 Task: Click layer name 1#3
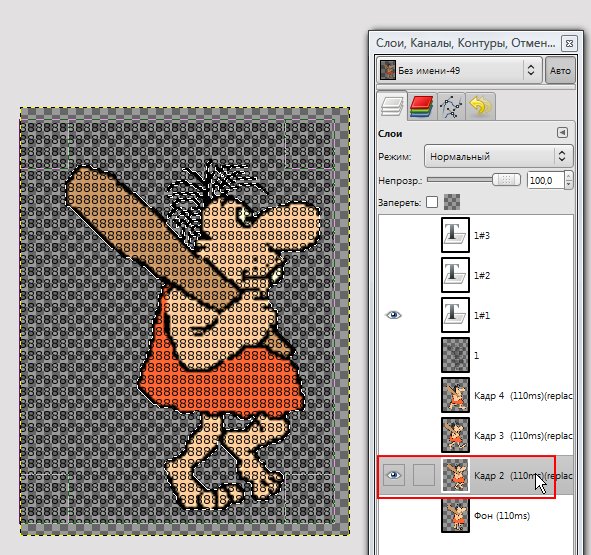(x=482, y=236)
